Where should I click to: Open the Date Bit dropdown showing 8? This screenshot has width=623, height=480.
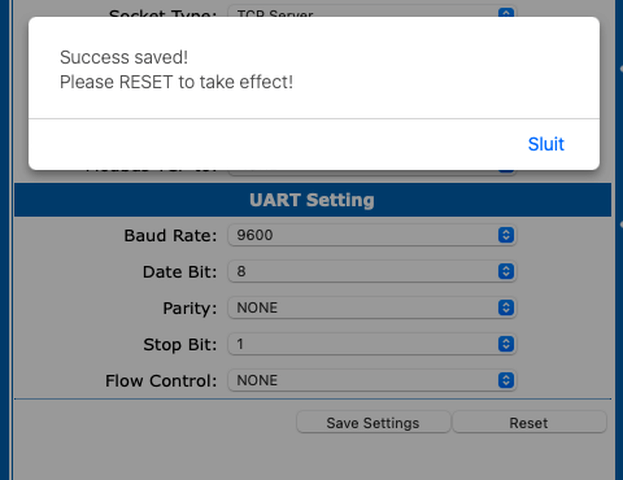click(x=372, y=271)
